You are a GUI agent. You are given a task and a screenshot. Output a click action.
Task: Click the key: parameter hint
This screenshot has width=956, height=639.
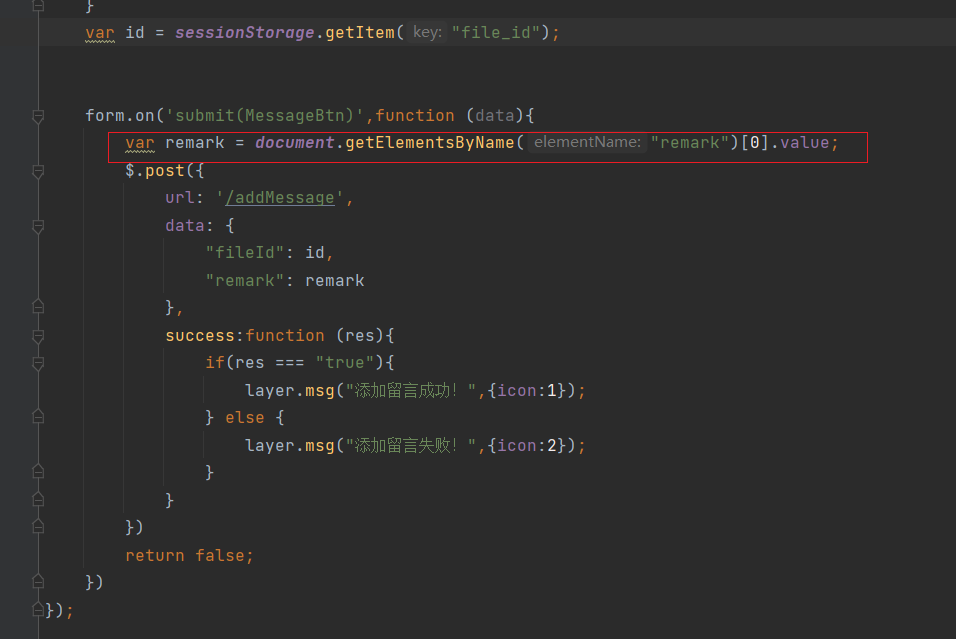(x=427, y=32)
